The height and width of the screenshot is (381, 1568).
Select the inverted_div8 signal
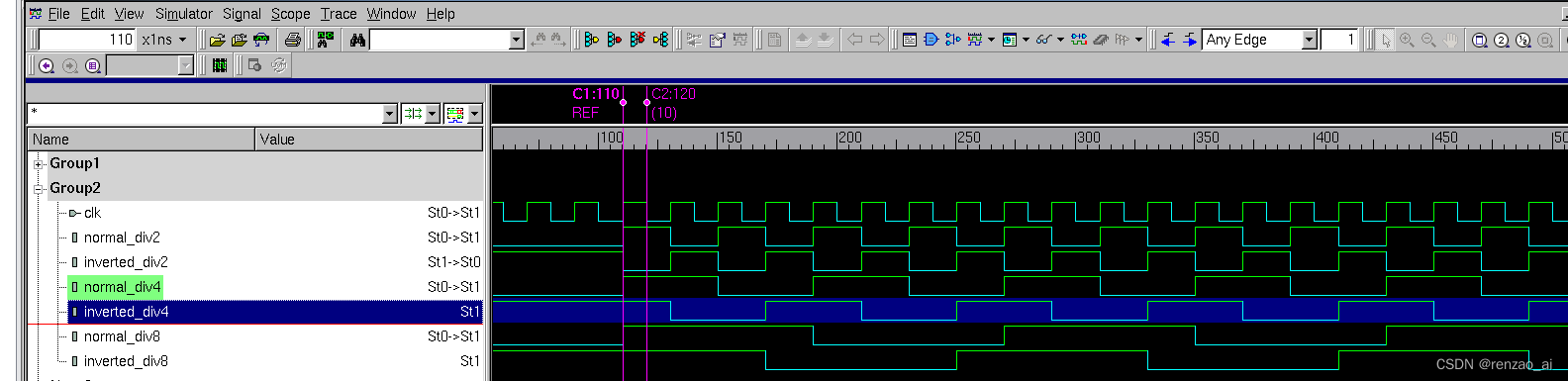tap(126, 361)
